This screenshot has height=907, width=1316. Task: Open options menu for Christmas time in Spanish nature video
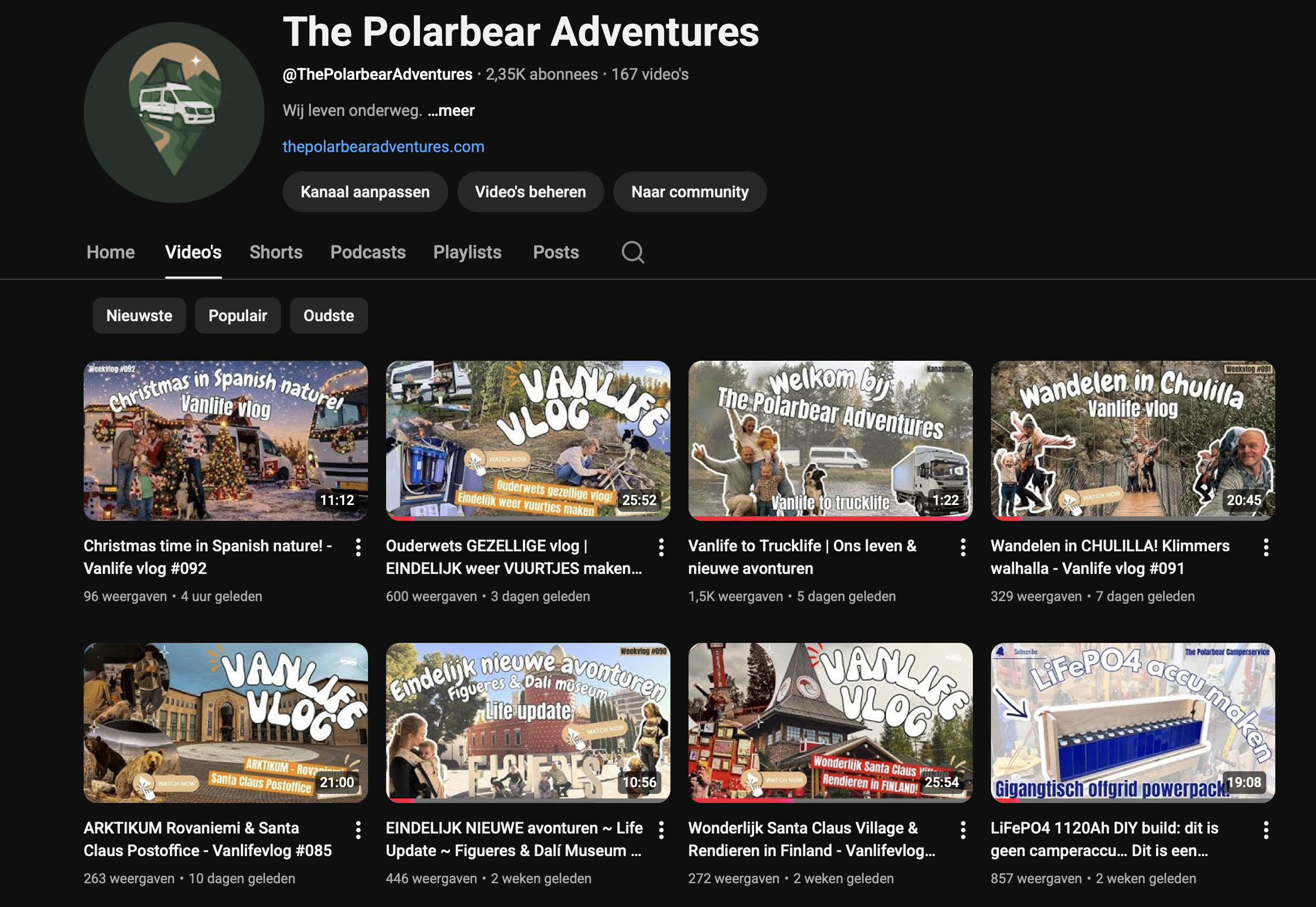(358, 547)
